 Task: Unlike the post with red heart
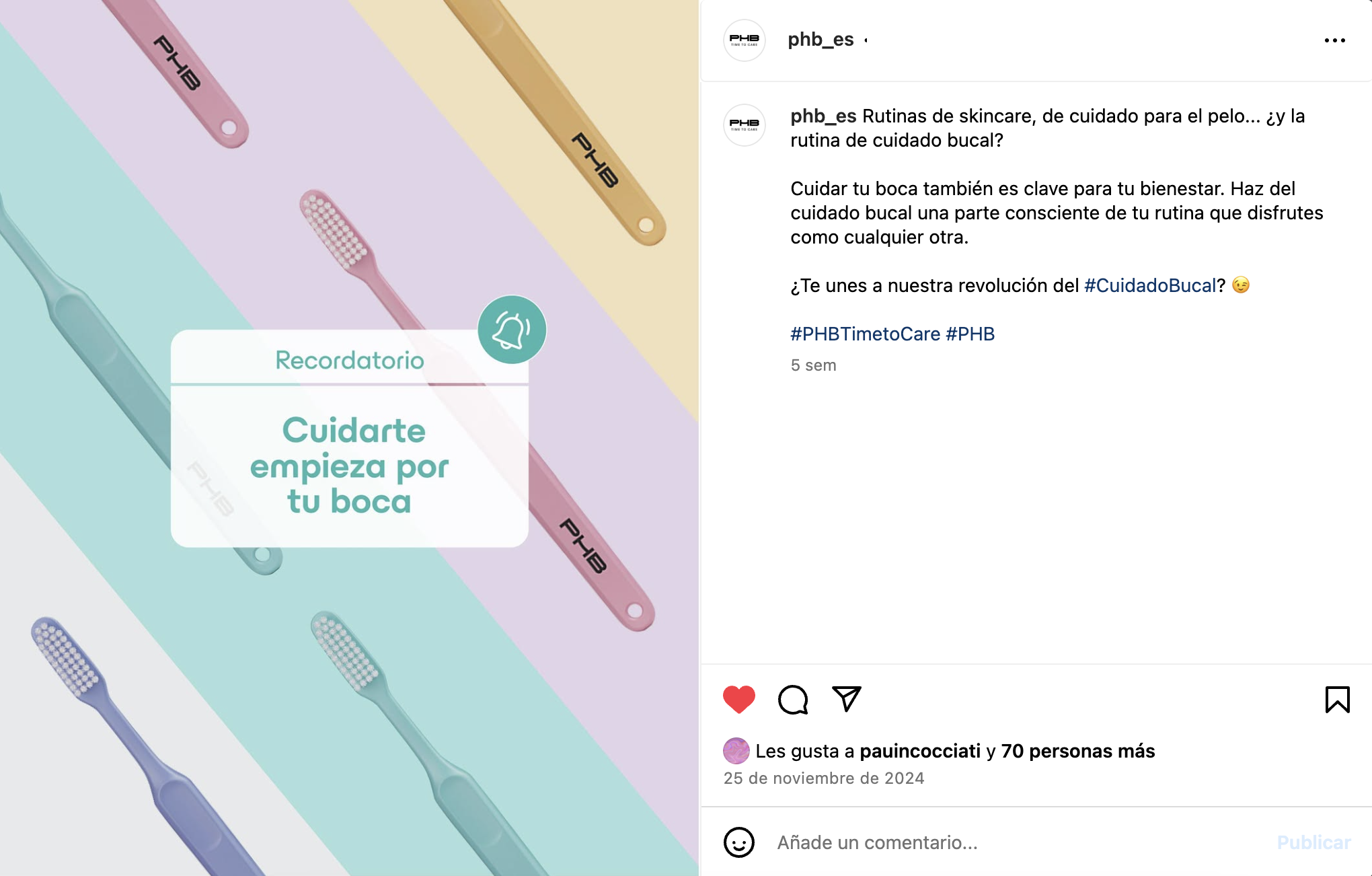[x=738, y=700]
